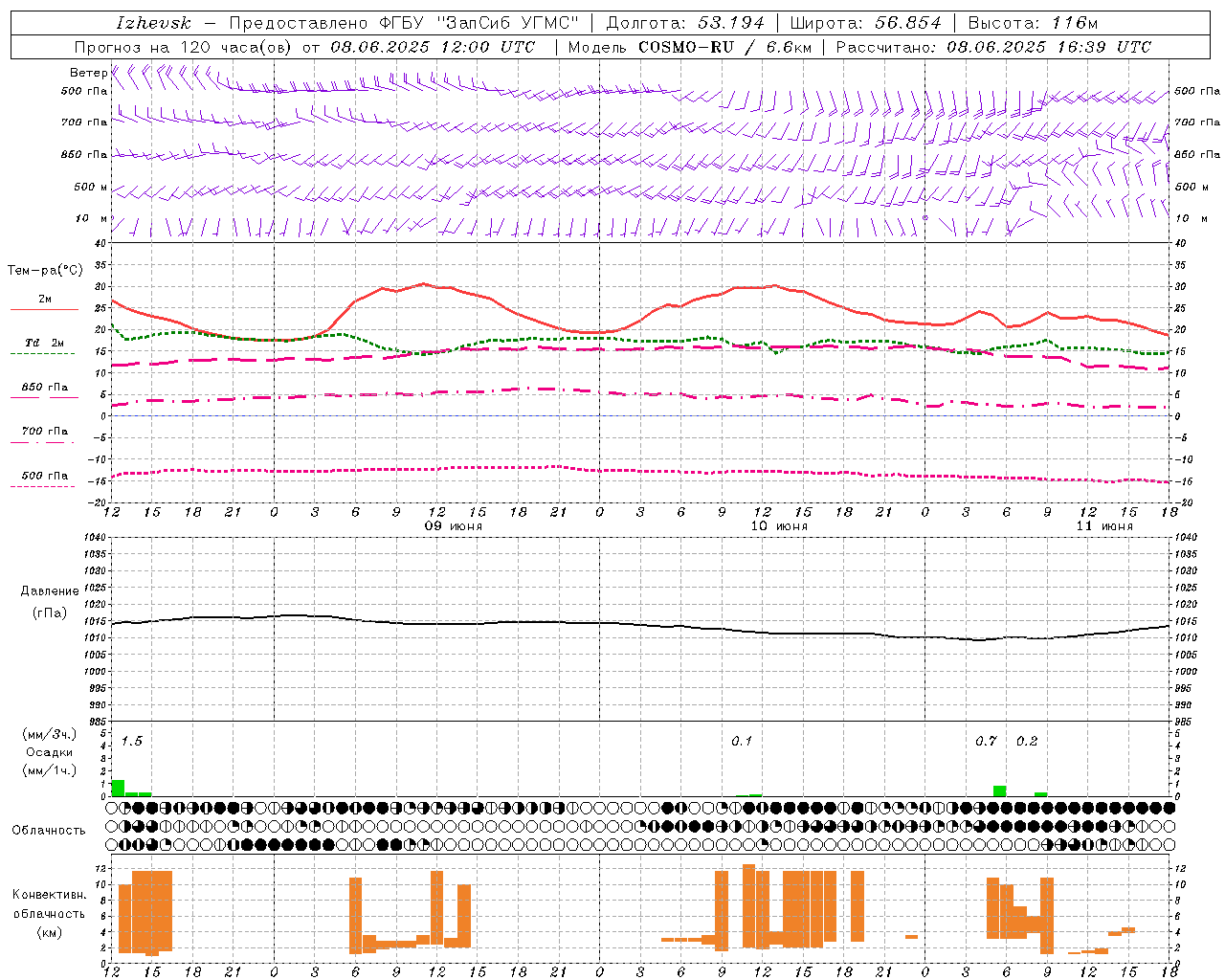
Task: Click the '500 м' wind level label at left
Action: [91, 187]
